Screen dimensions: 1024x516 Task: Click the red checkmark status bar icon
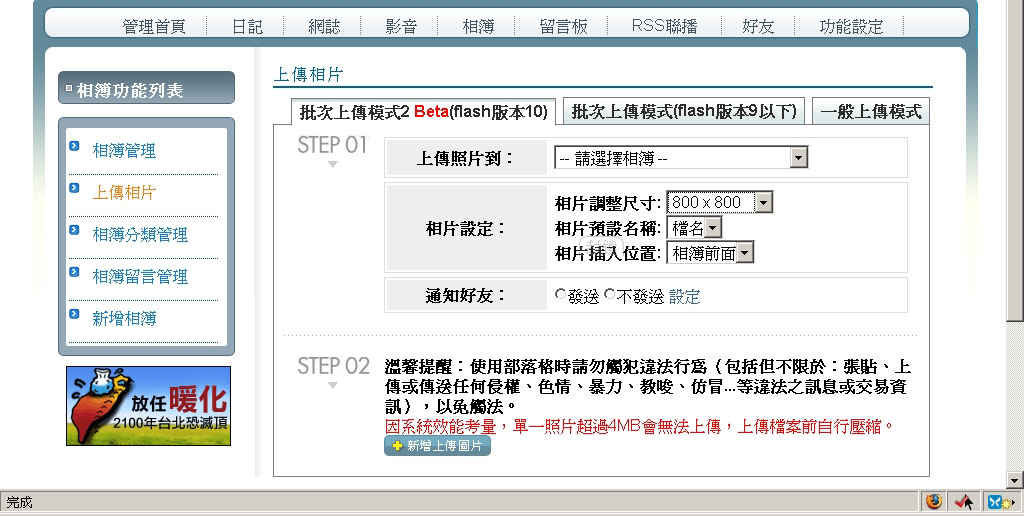click(x=964, y=502)
